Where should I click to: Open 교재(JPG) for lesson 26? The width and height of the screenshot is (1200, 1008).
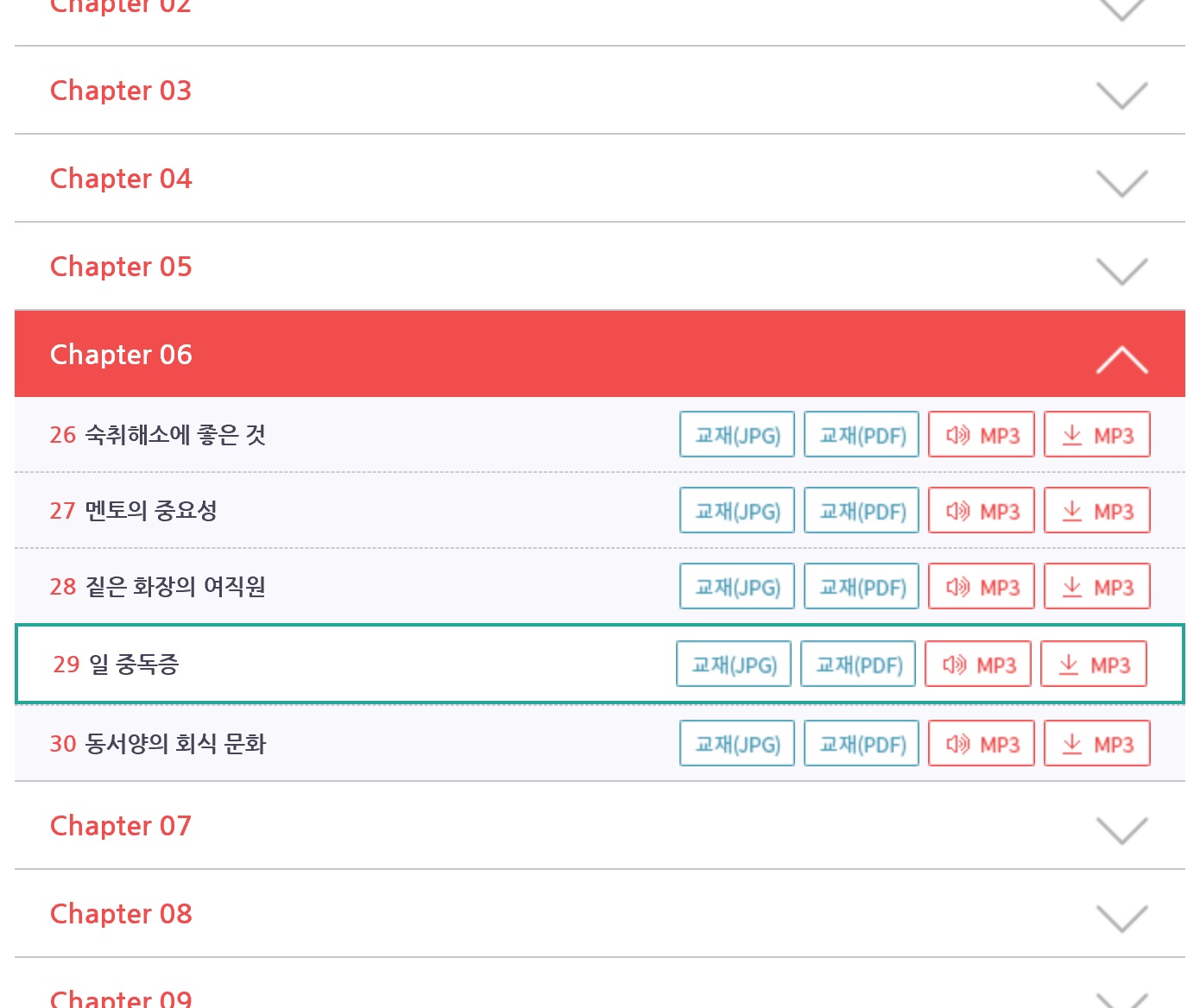[x=736, y=435]
